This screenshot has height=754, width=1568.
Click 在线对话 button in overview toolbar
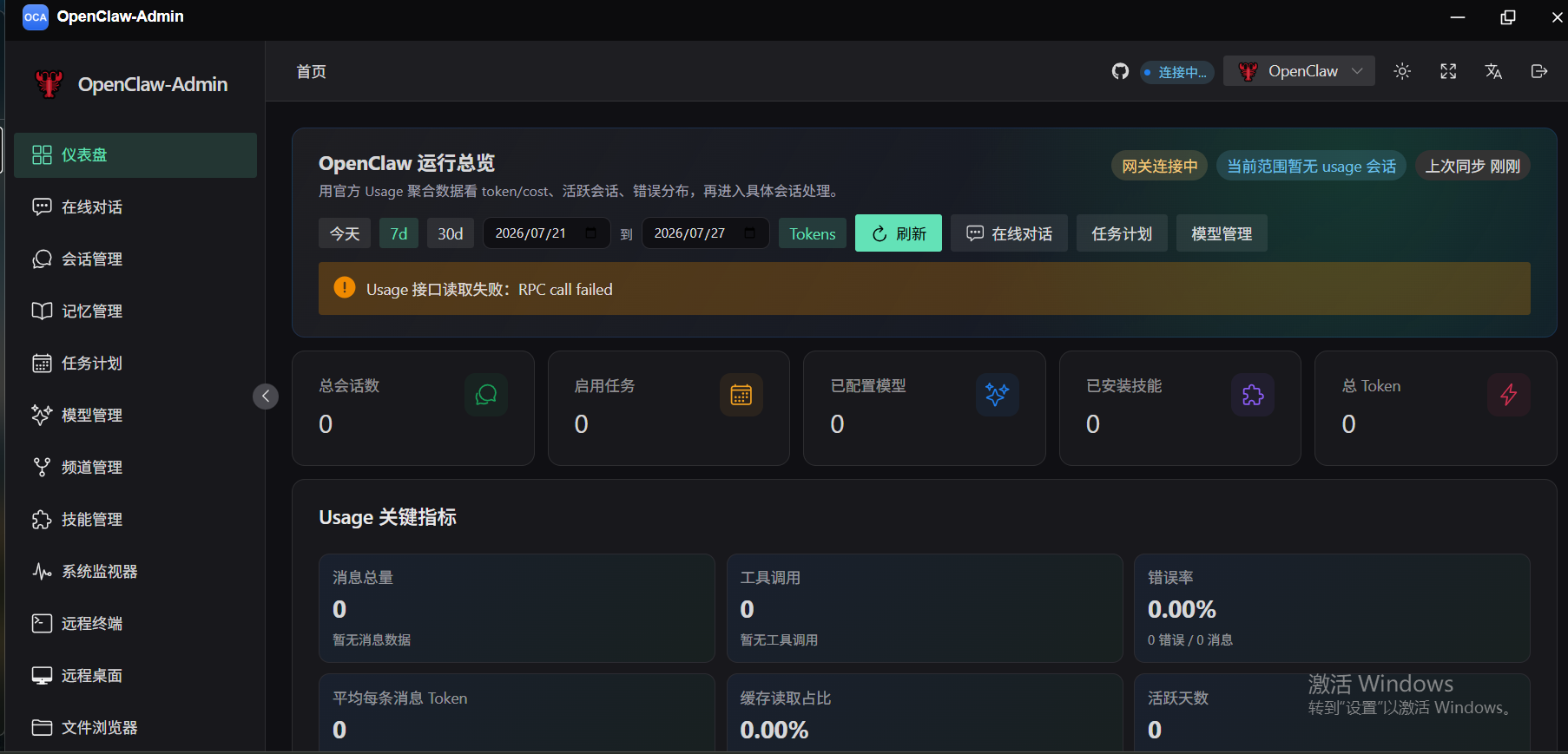pyautogui.click(x=1009, y=233)
